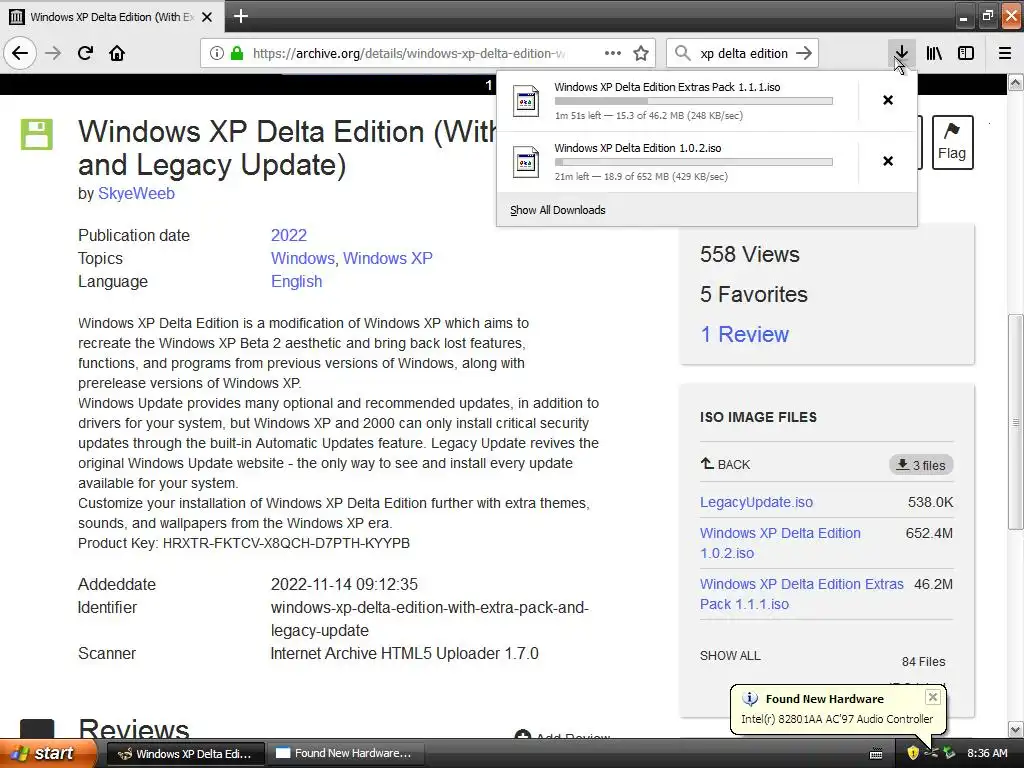Follow the 2022 publication date link
Screen dimensions: 1024x768
(289, 235)
